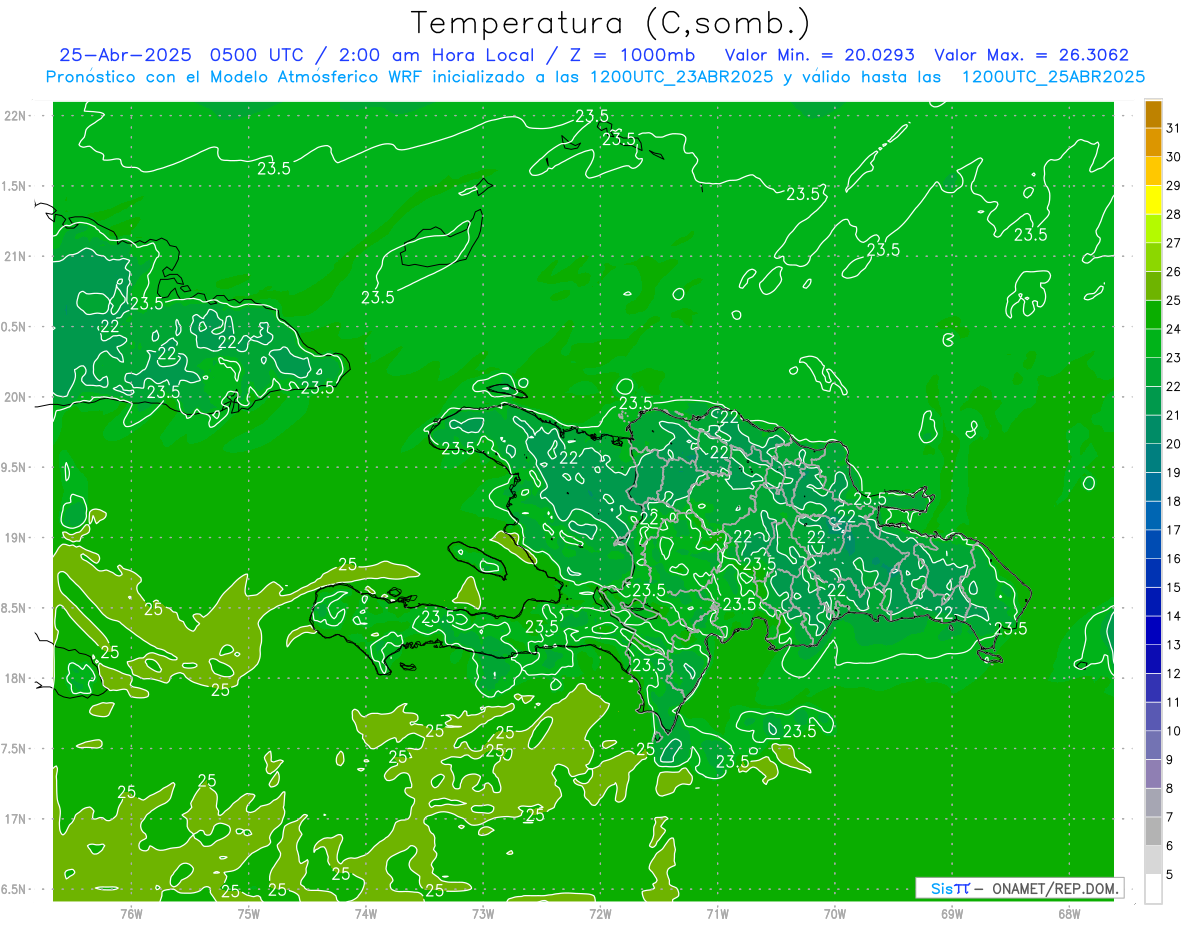Select the date text '25-Abr-2025'
Viewport: 1200px width, 927px height.
click(126, 55)
